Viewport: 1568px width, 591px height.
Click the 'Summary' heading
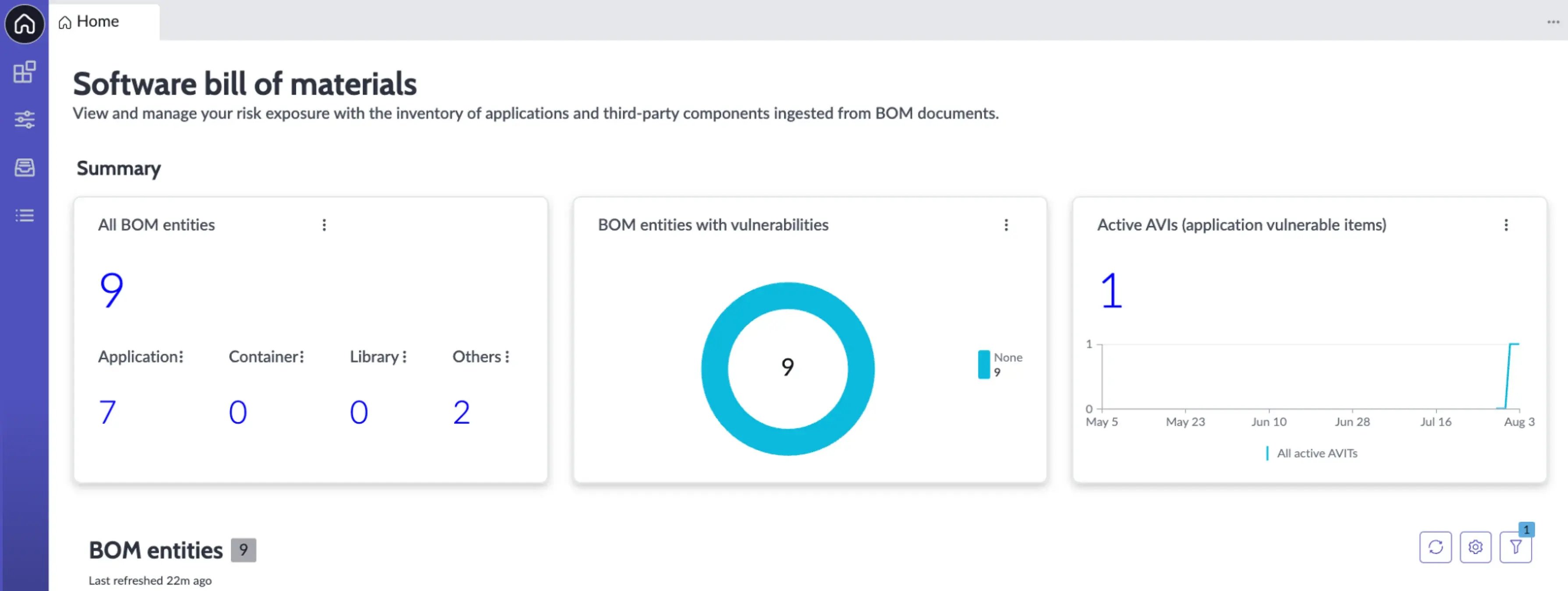(119, 168)
